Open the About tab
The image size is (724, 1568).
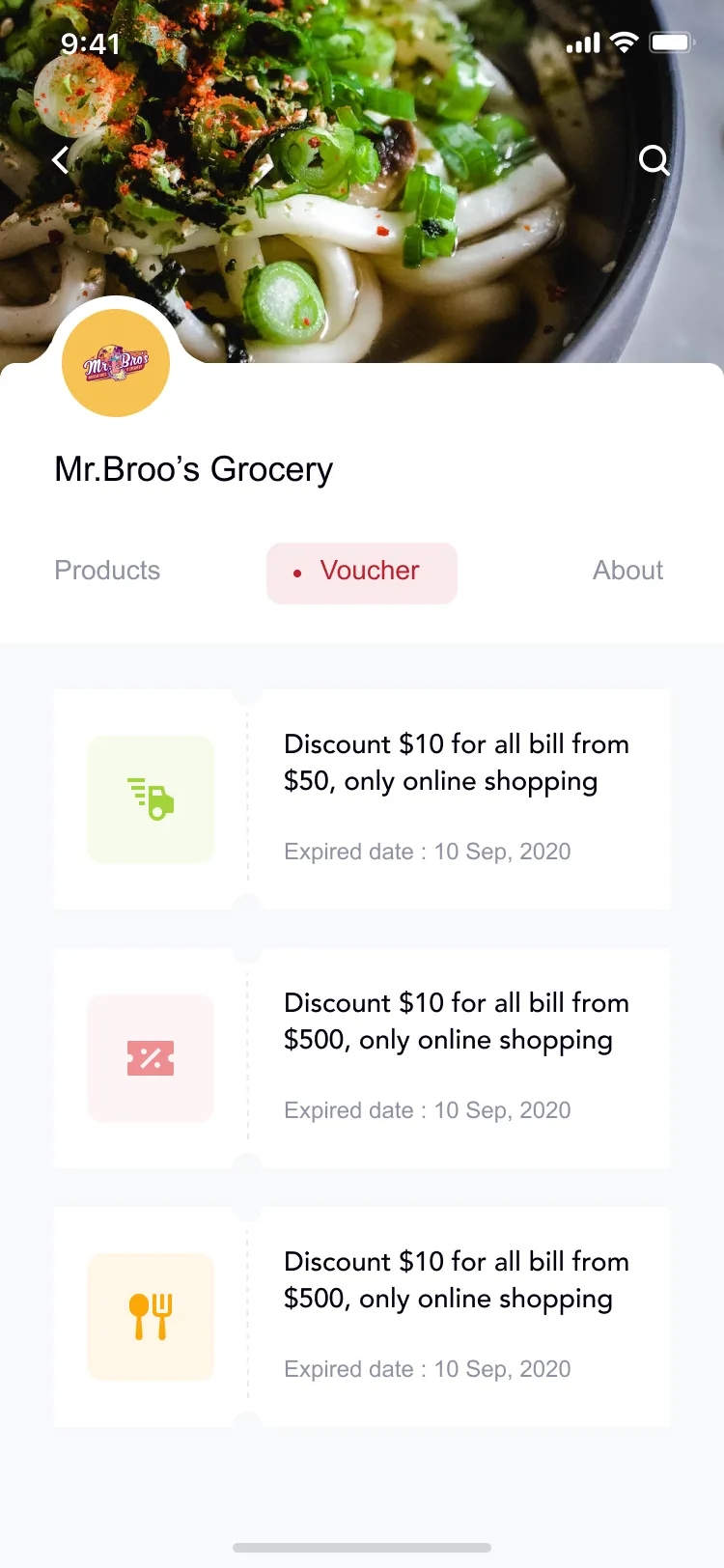tap(627, 571)
